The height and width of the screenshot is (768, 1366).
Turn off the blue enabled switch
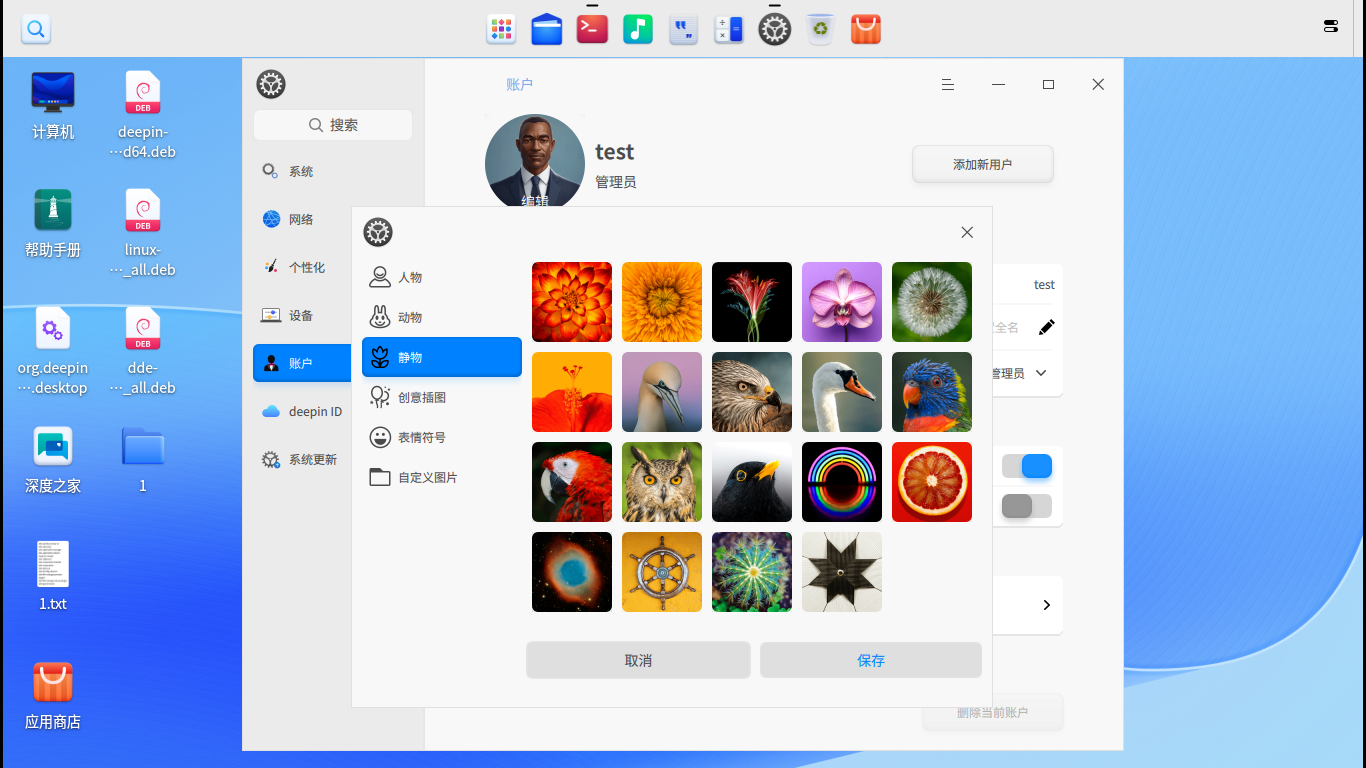click(x=1027, y=466)
